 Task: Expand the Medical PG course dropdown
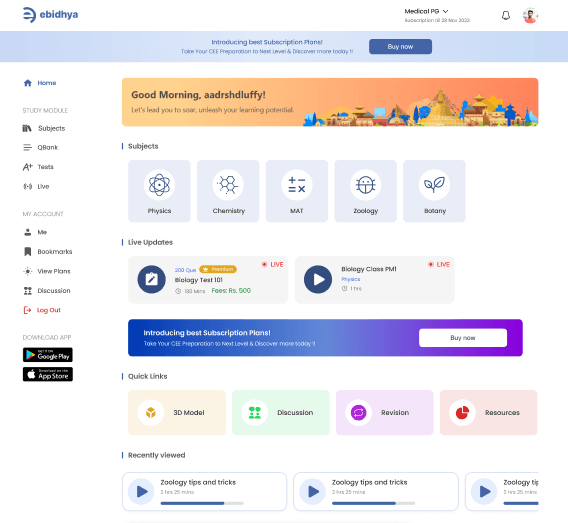[x=426, y=12]
